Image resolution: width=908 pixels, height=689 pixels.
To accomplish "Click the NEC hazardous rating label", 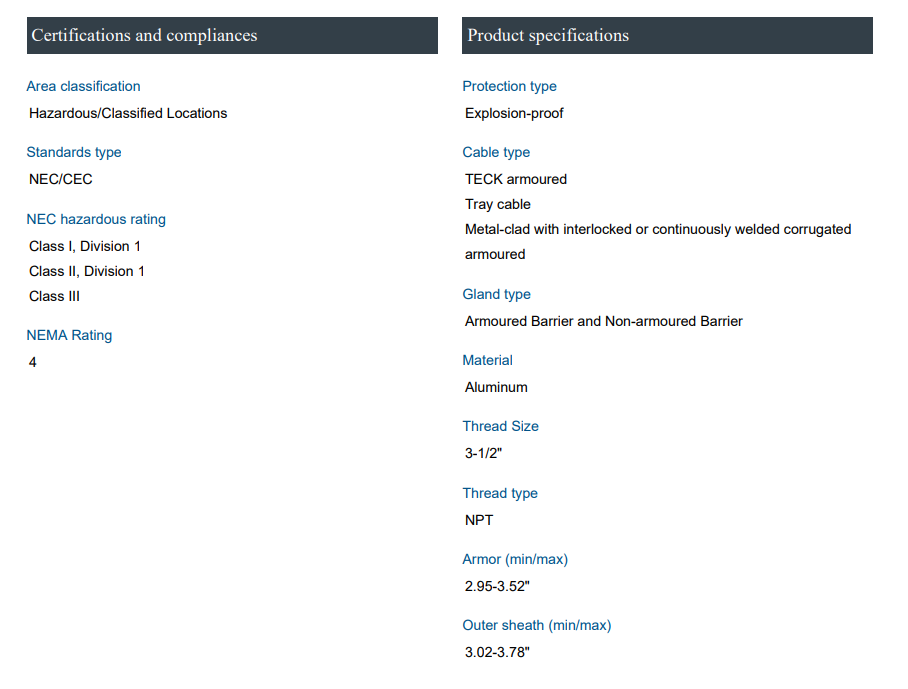I will pos(96,219).
